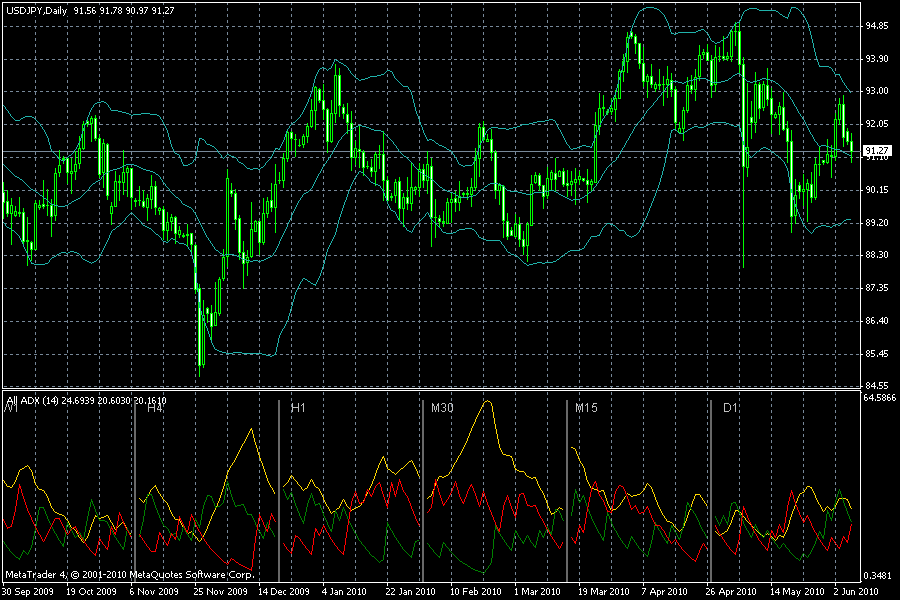Screen dimensions: 900x600
Task: Select the 19 Oct 2009 date label
Action: click(91, 591)
